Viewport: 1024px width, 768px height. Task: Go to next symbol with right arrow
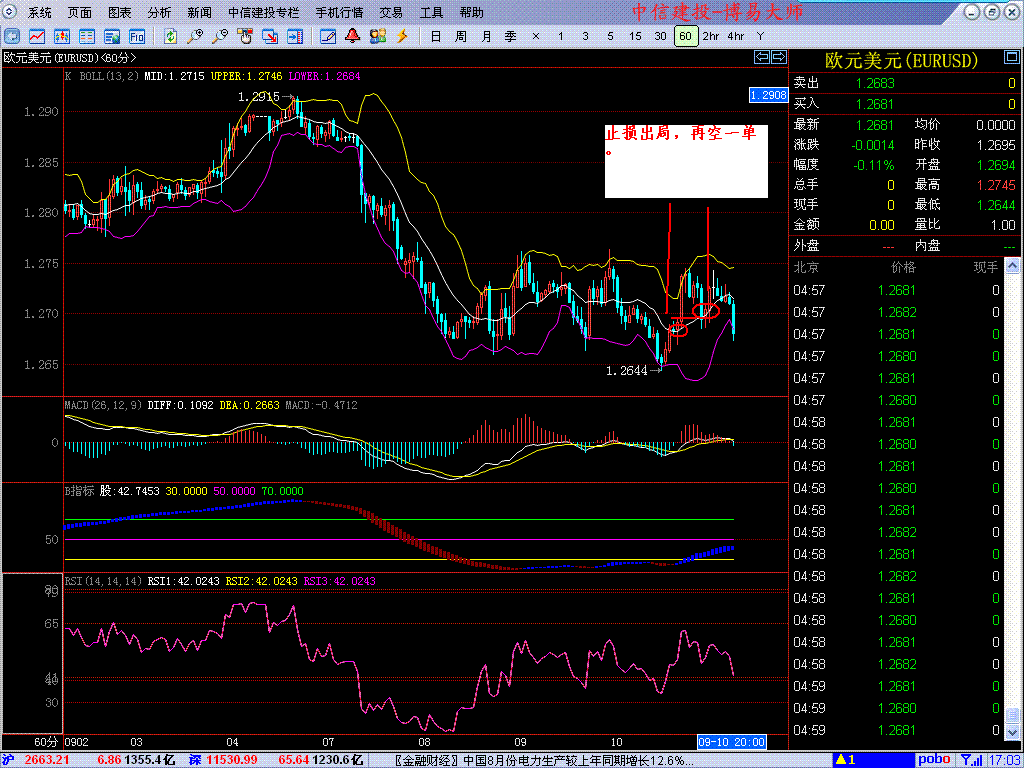pyautogui.click(x=778, y=57)
